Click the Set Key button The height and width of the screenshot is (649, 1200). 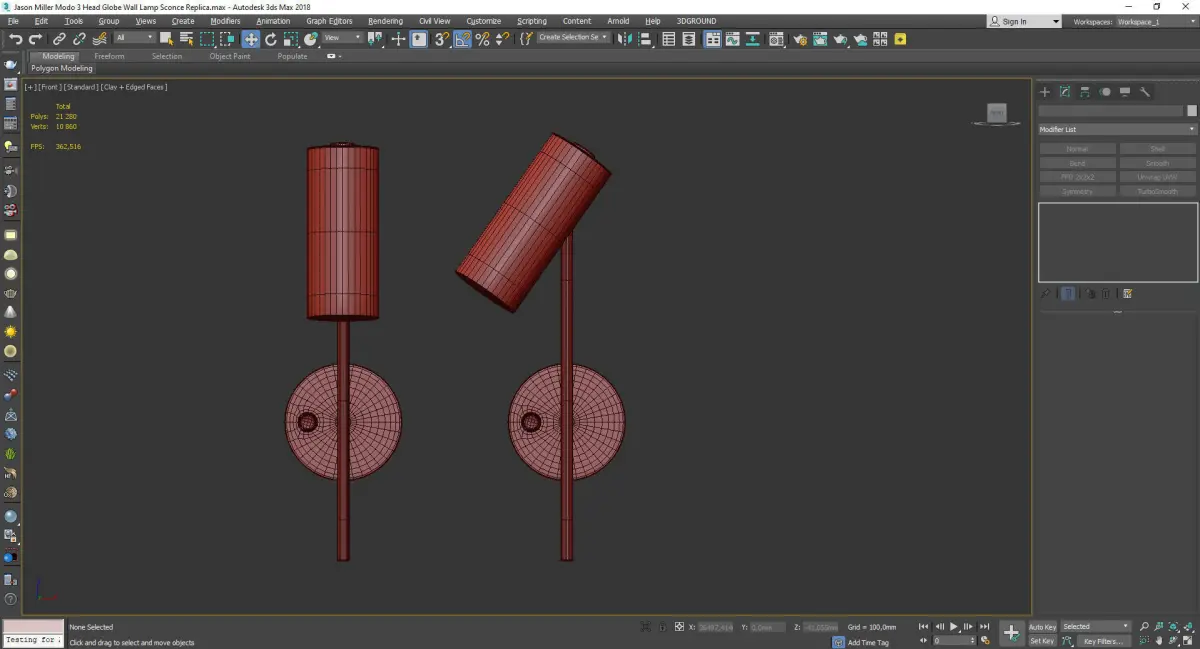tap(1042, 641)
